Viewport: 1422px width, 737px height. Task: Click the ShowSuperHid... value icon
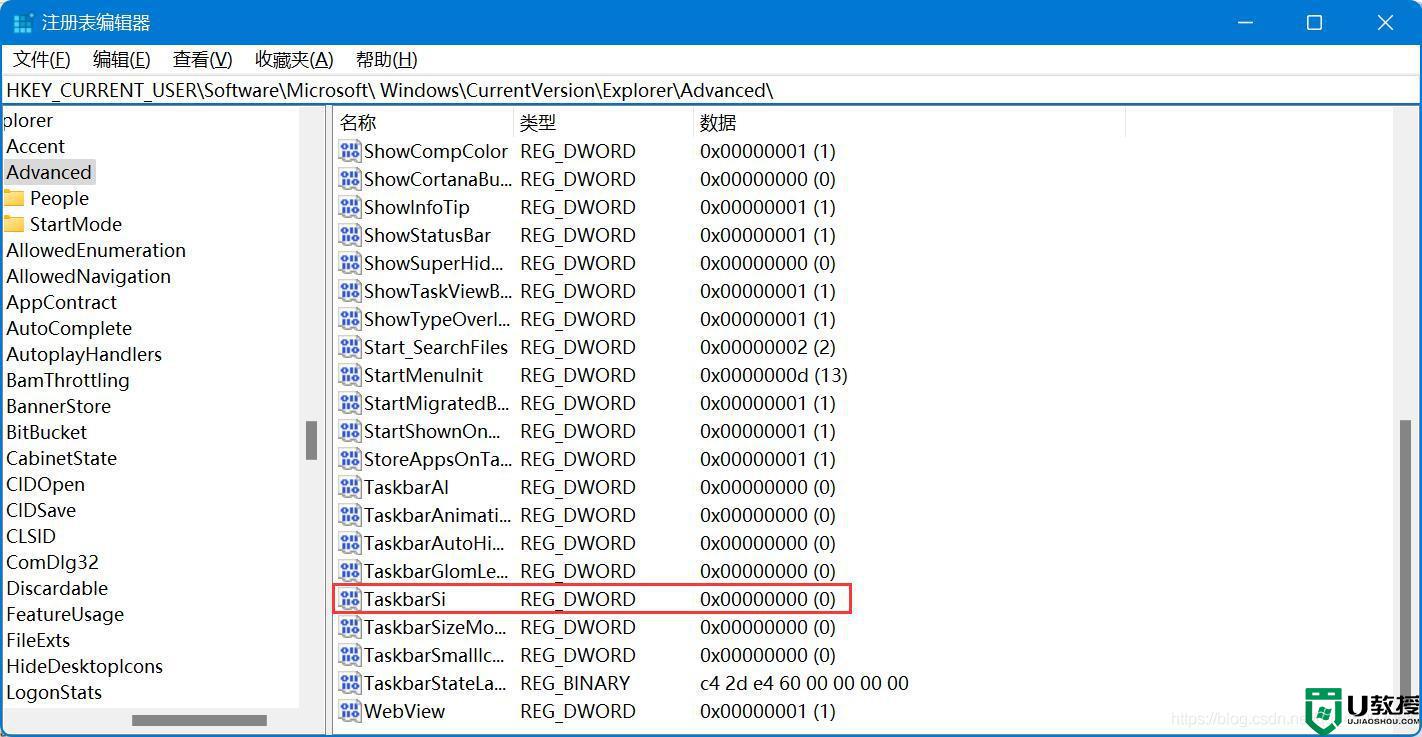click(349, 263)
